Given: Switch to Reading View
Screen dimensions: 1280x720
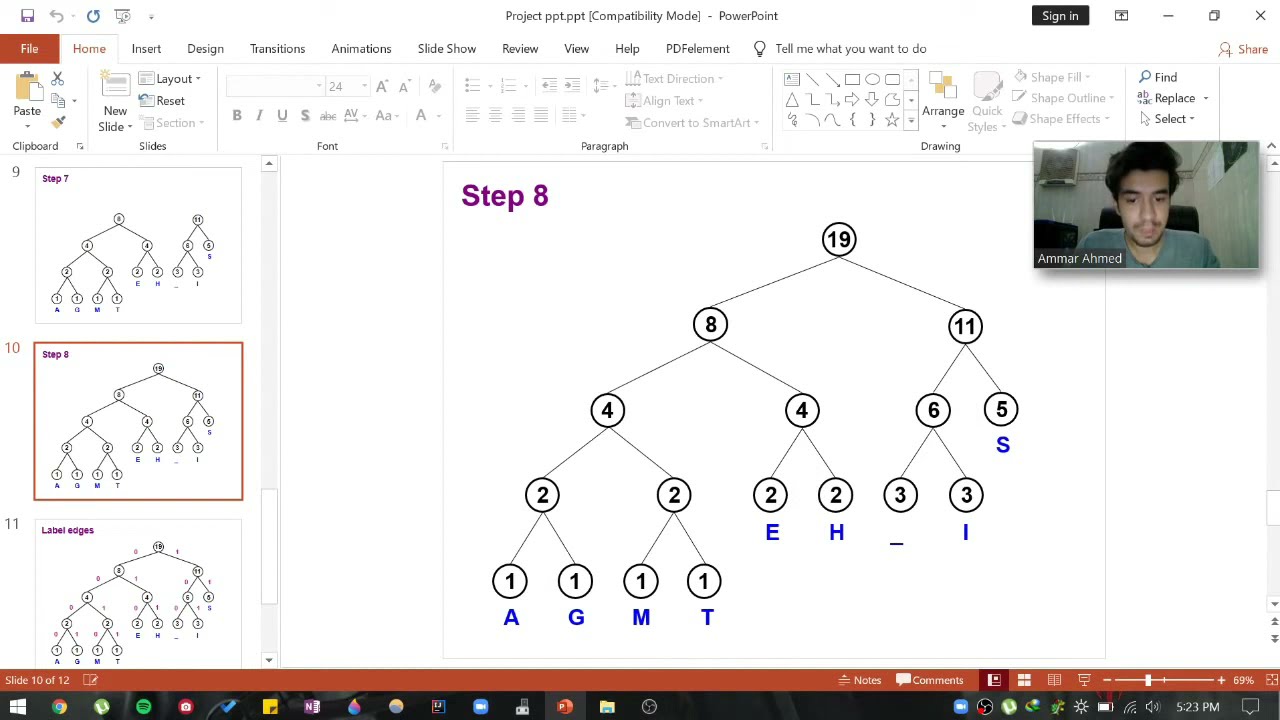Looking at the screenshot, I should pos(1054,680).
